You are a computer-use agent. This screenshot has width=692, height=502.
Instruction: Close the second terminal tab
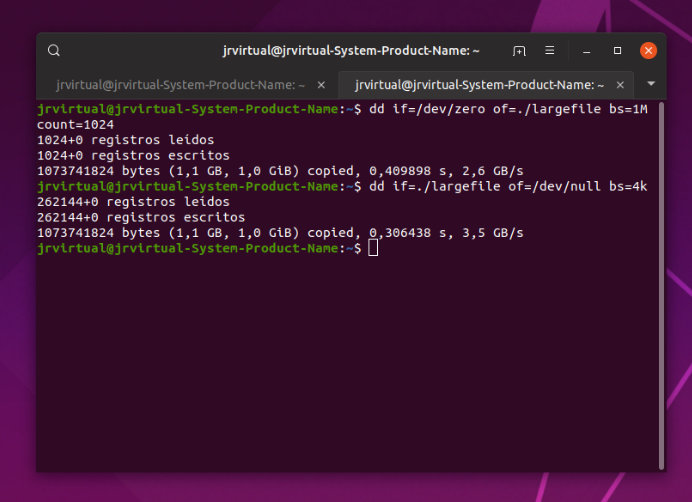(622, 84)
